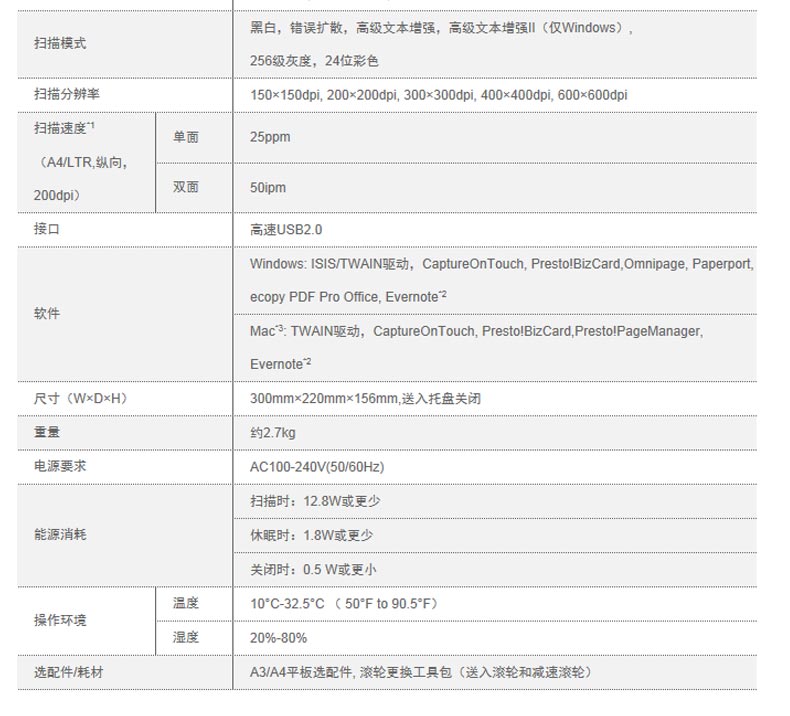Click the 扫描时：12.8W或更少 entry
Viewport: 790px width, 716px height.
click(x=315, y=501)
